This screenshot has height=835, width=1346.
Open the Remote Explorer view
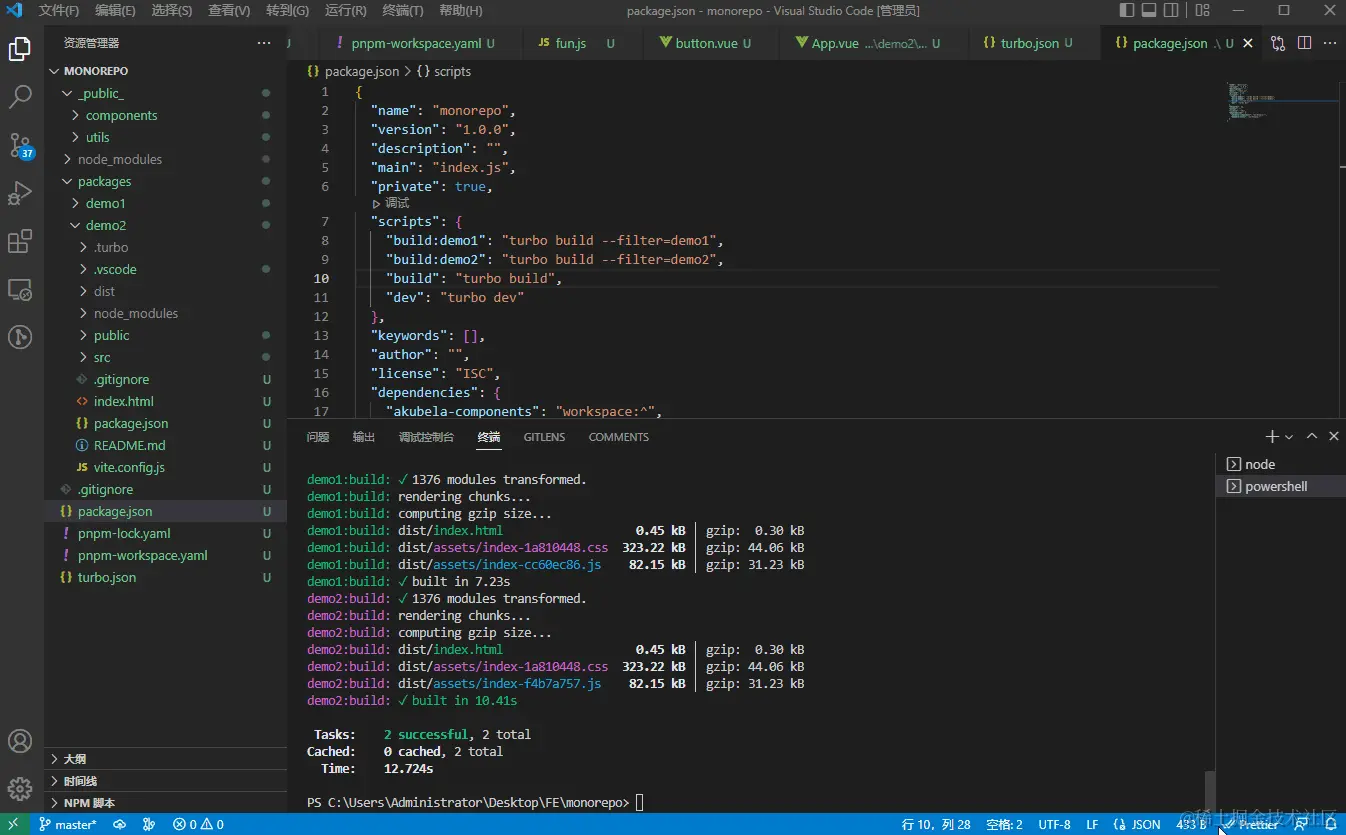[x=20, y=289]
